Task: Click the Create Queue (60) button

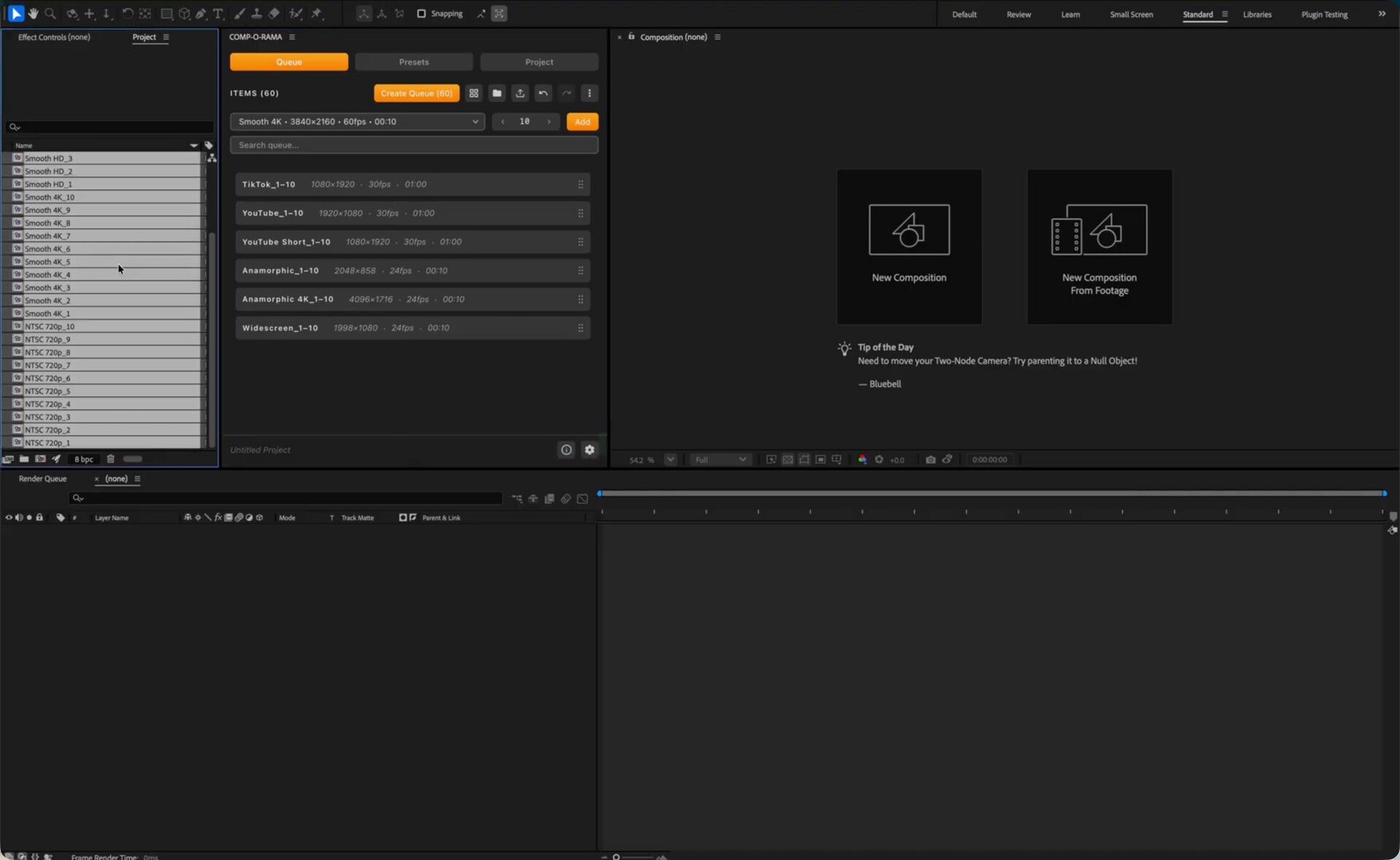Action: coord(416,93)
